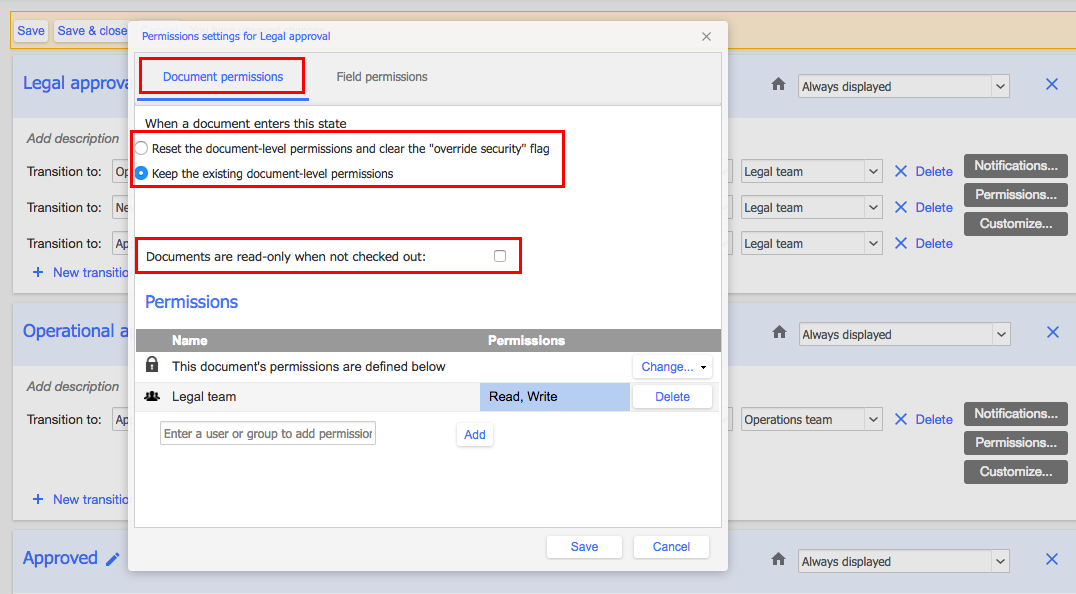Delete the Legal team permission entry

(x=672, y=397)
